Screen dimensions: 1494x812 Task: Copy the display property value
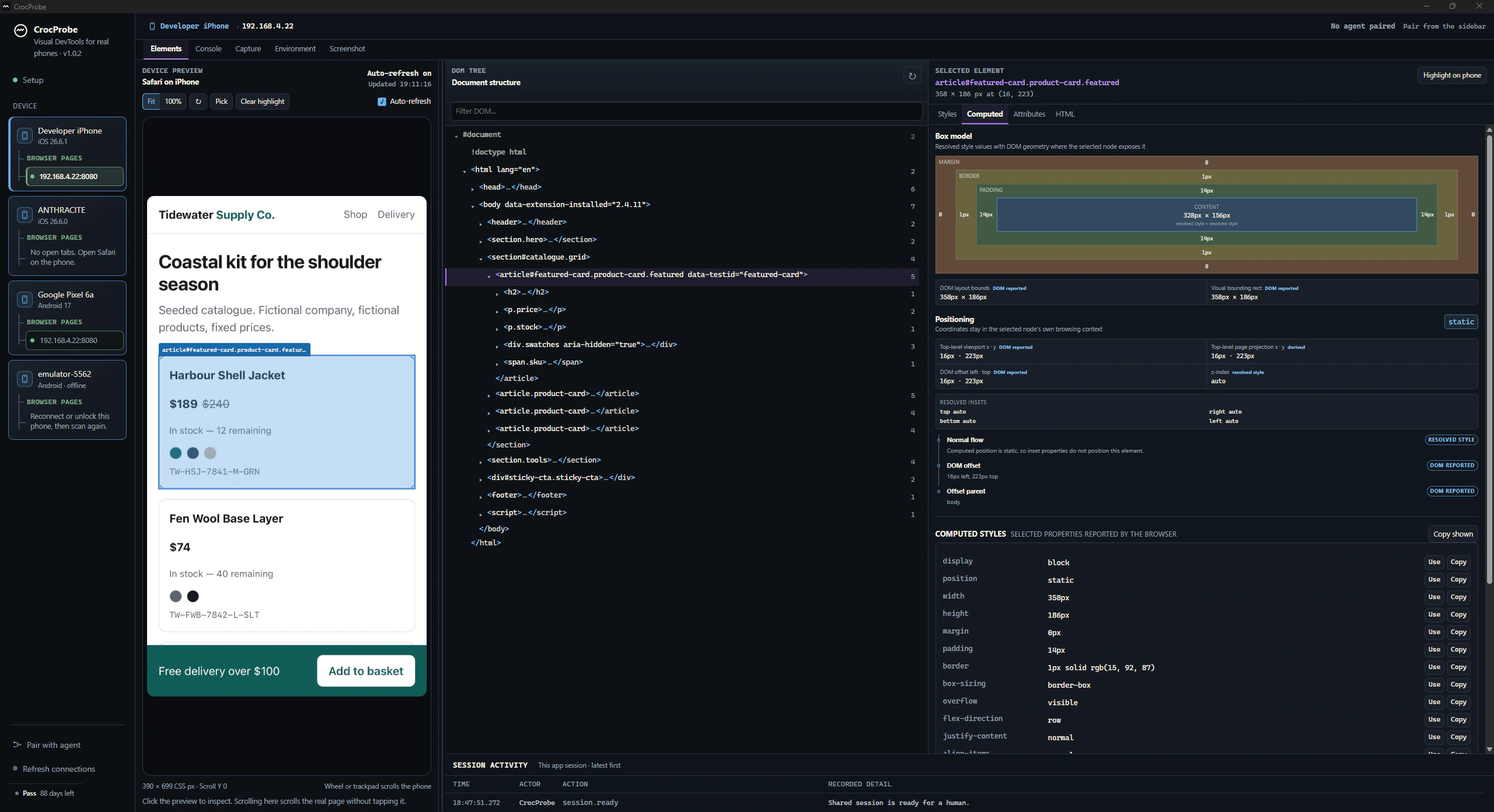pos(1458,562)
